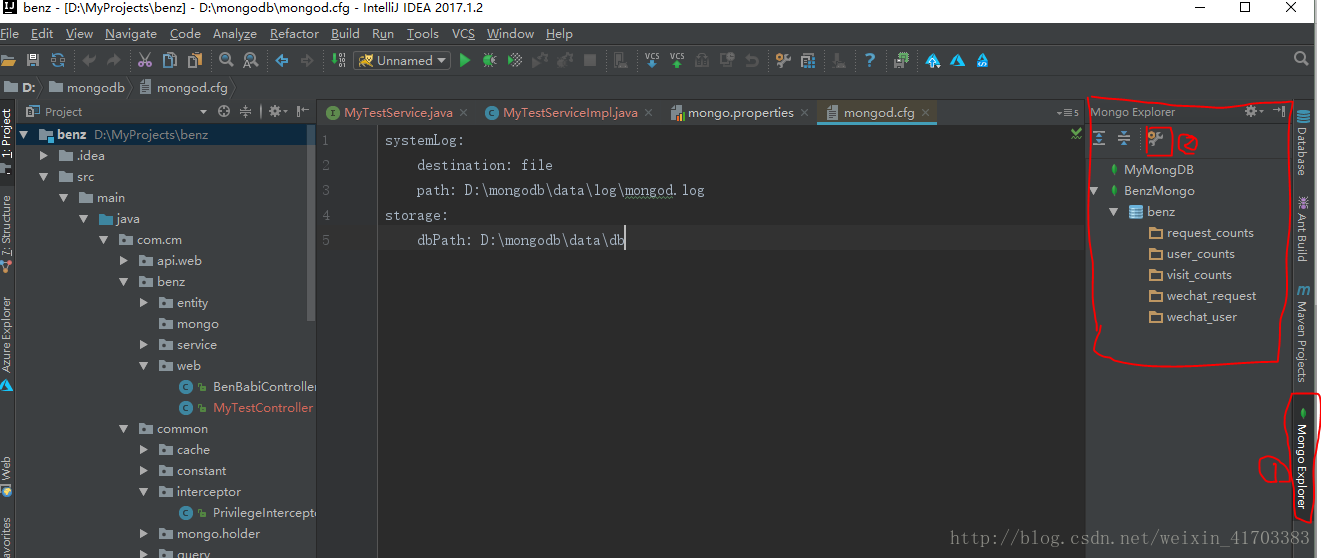Expand the .idea folder in project tree
The image size is (1321, 558).
click(x=43, y=156)
